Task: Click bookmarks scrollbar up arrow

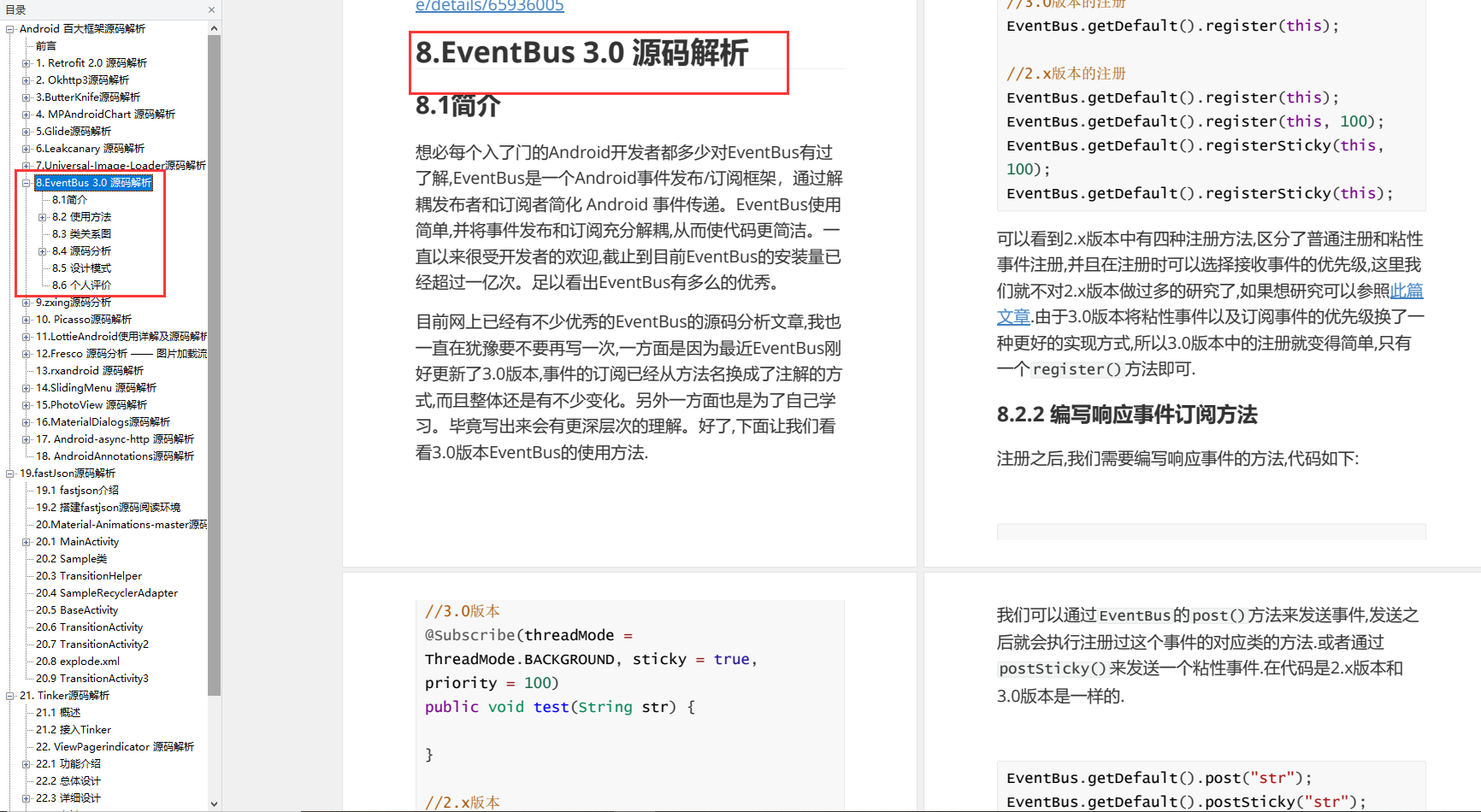Action: 214,28
